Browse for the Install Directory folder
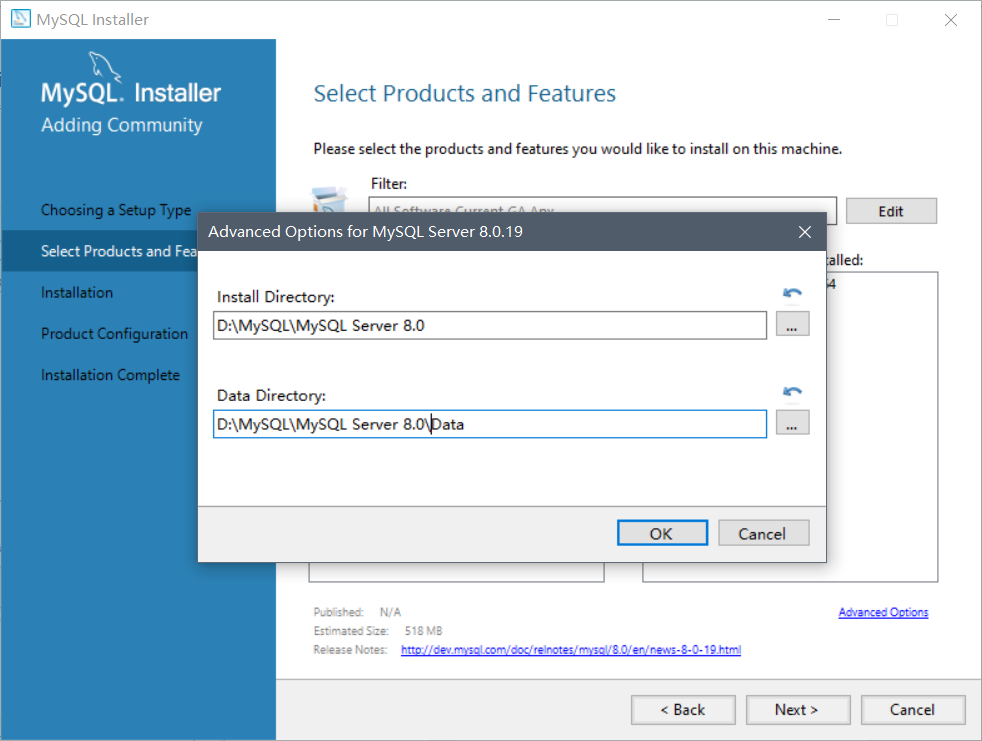Image resolution: width=982 pixels, height=741 pixels. coord(792,325)
